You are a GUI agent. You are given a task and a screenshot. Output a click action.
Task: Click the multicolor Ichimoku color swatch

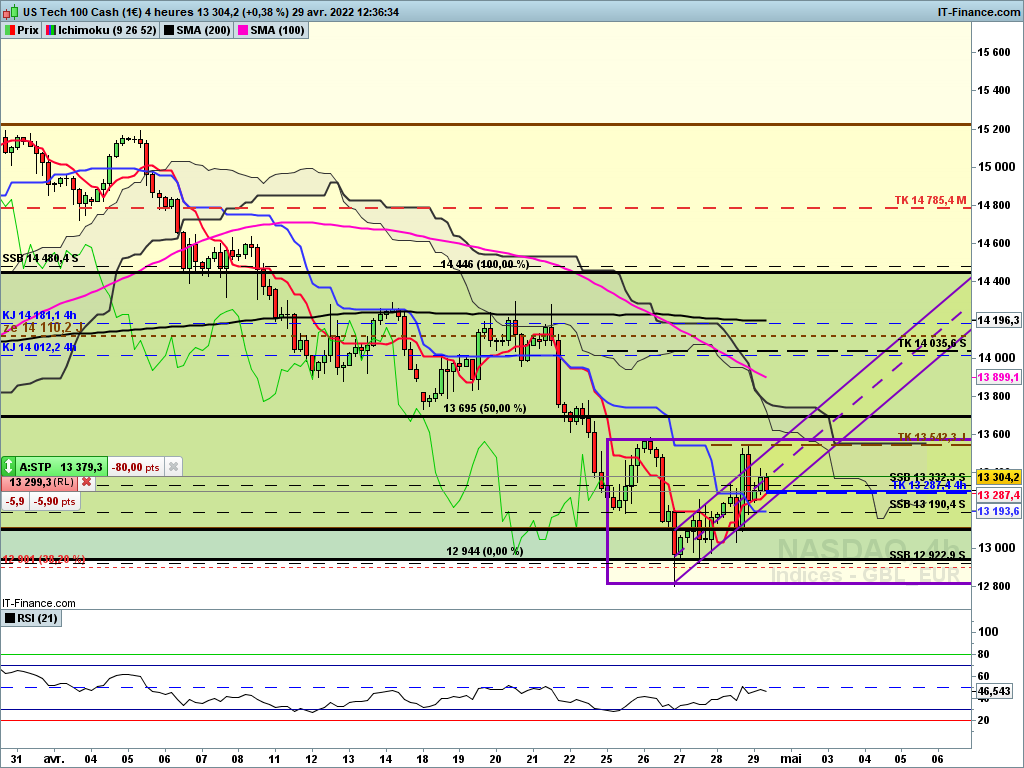(x=51, y=30)
